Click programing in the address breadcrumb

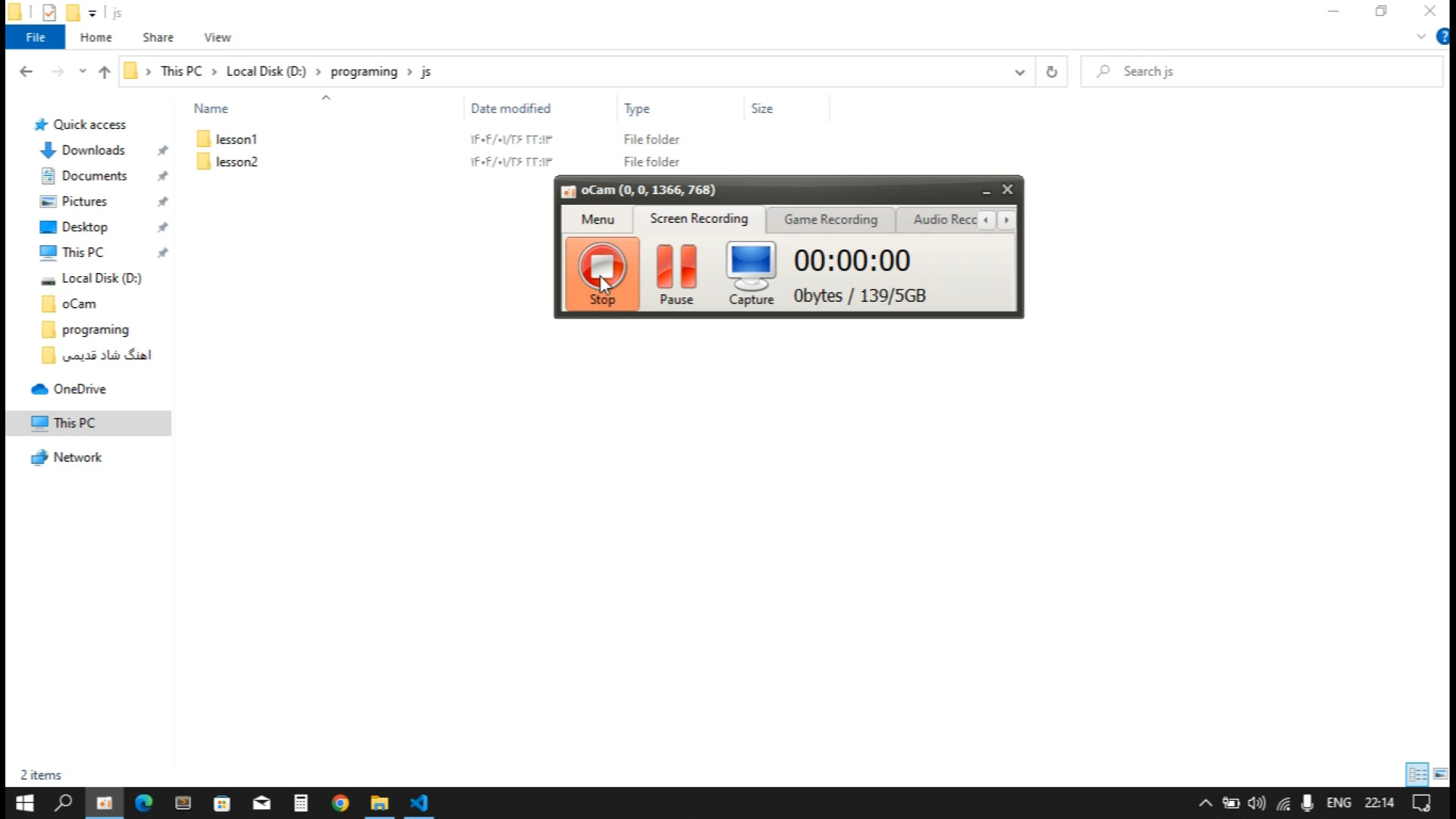[363, 71]
